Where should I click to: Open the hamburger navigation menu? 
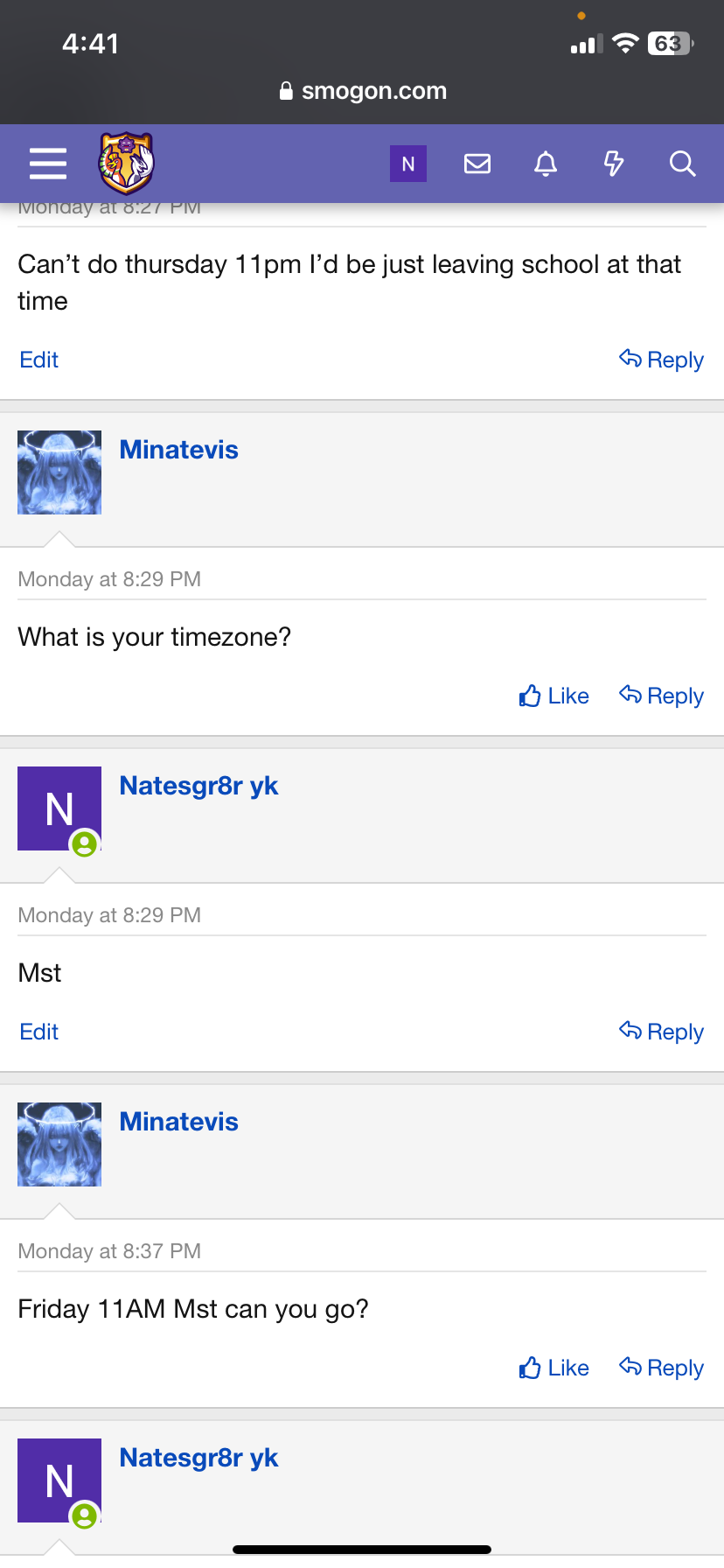tap(48, 164)
